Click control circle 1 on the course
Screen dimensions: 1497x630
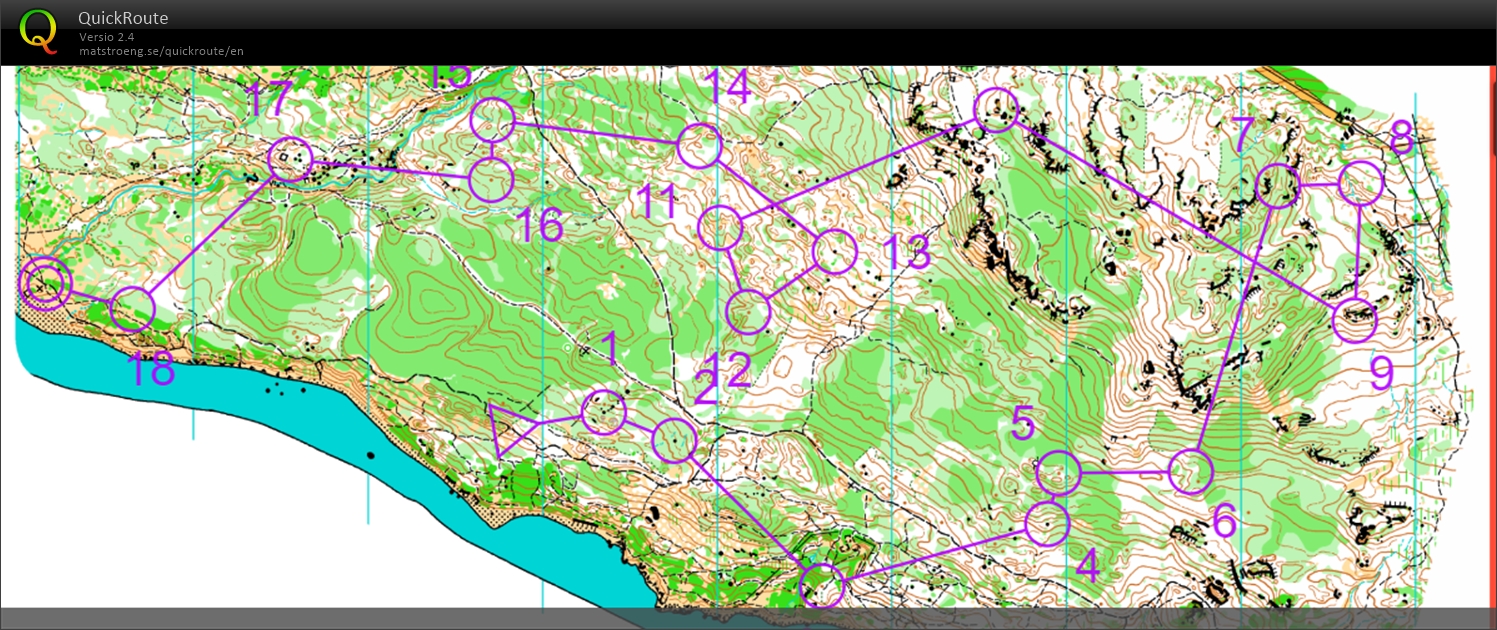(x=604, y=412)
